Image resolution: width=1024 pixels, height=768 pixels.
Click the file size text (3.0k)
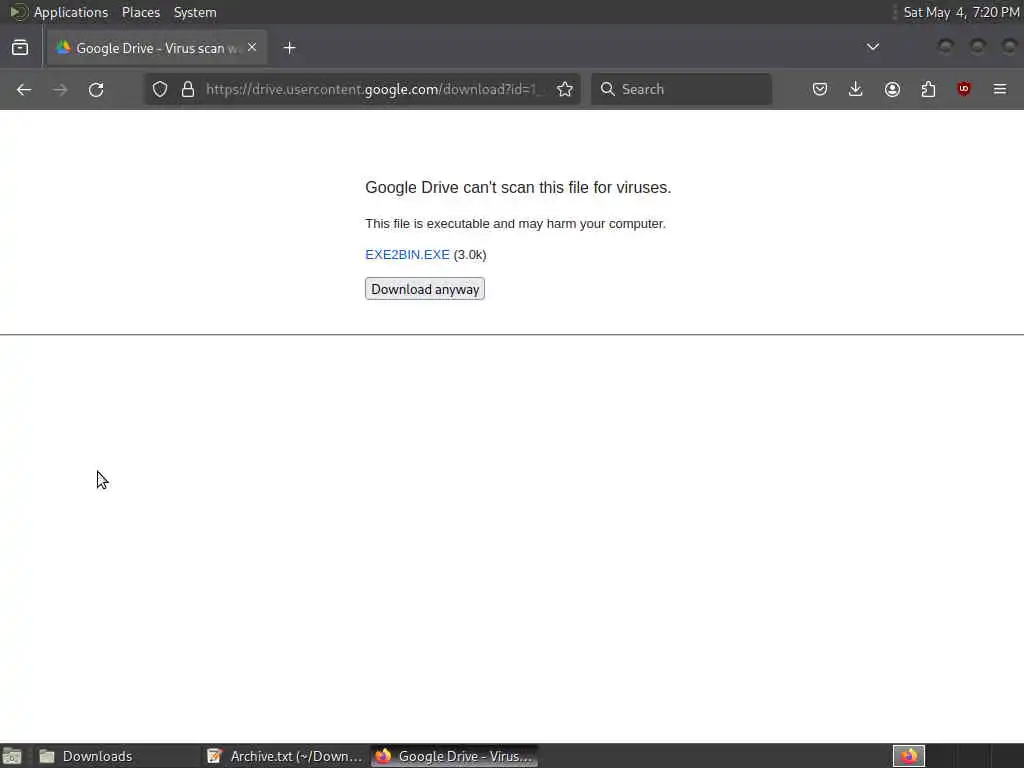[x=470, y=255]
